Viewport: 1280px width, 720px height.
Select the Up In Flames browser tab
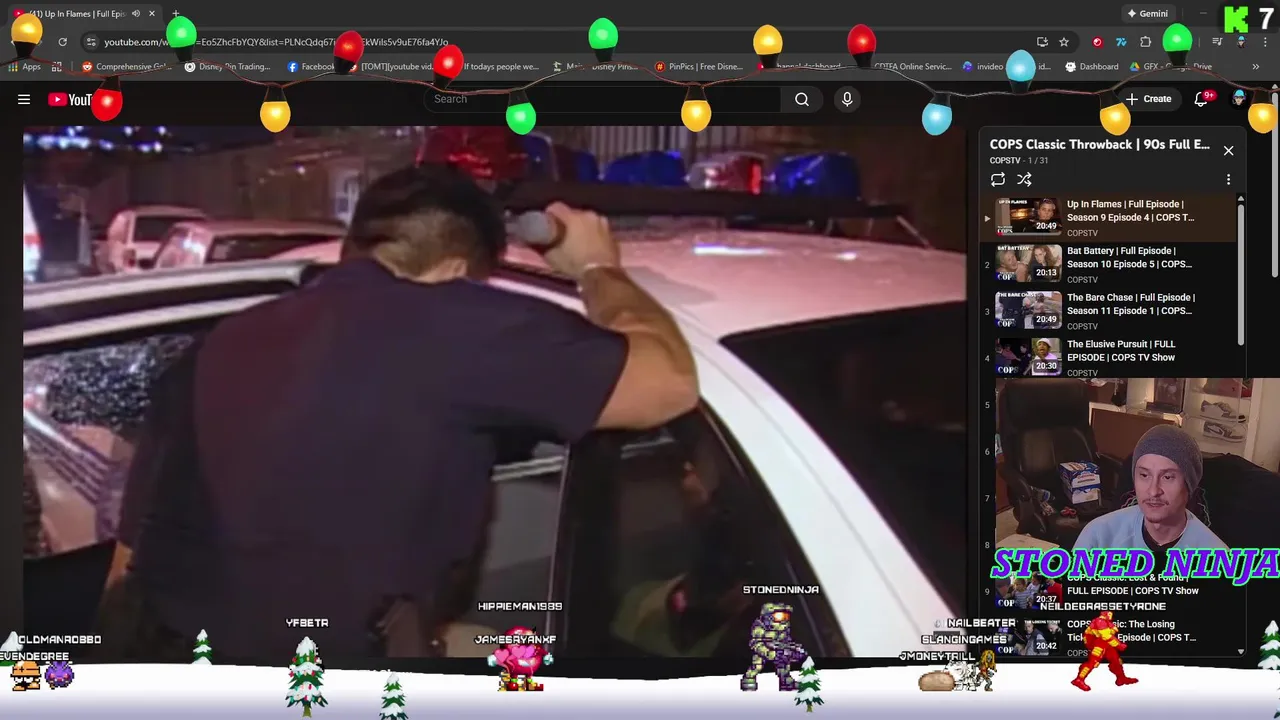pyautogui.click(x=86, y=14)
